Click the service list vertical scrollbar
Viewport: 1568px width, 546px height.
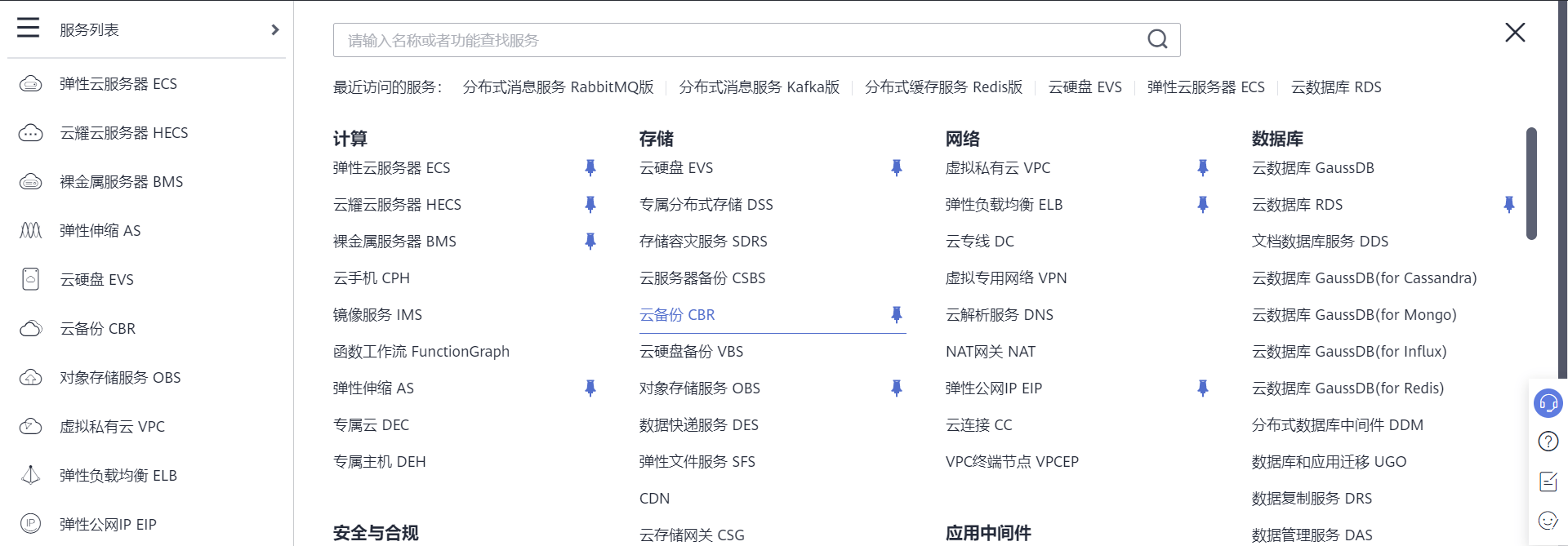1531,184
